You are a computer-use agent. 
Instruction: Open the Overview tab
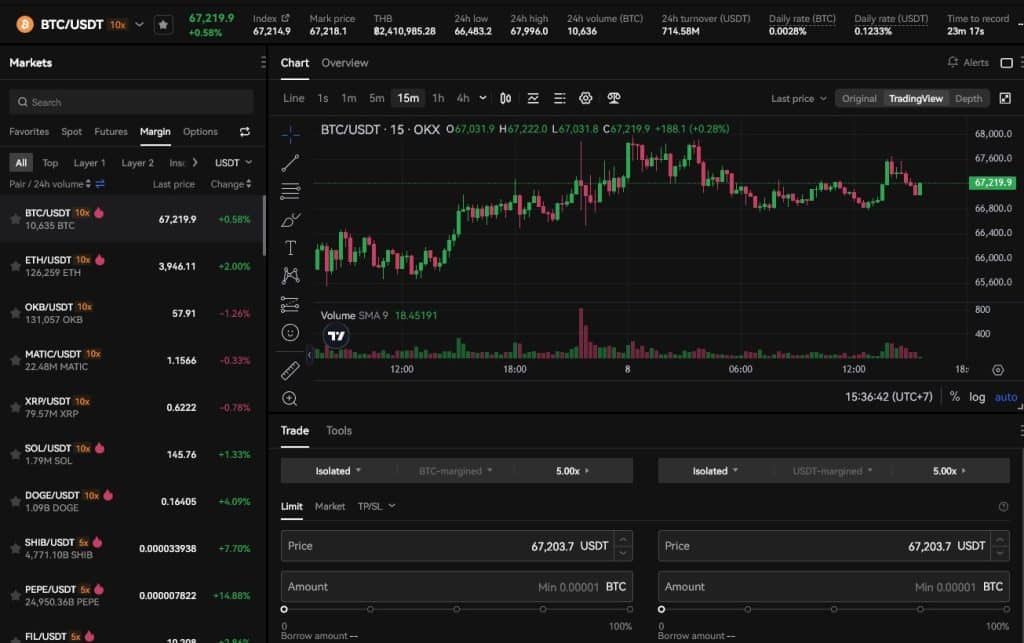pos(345,63)
